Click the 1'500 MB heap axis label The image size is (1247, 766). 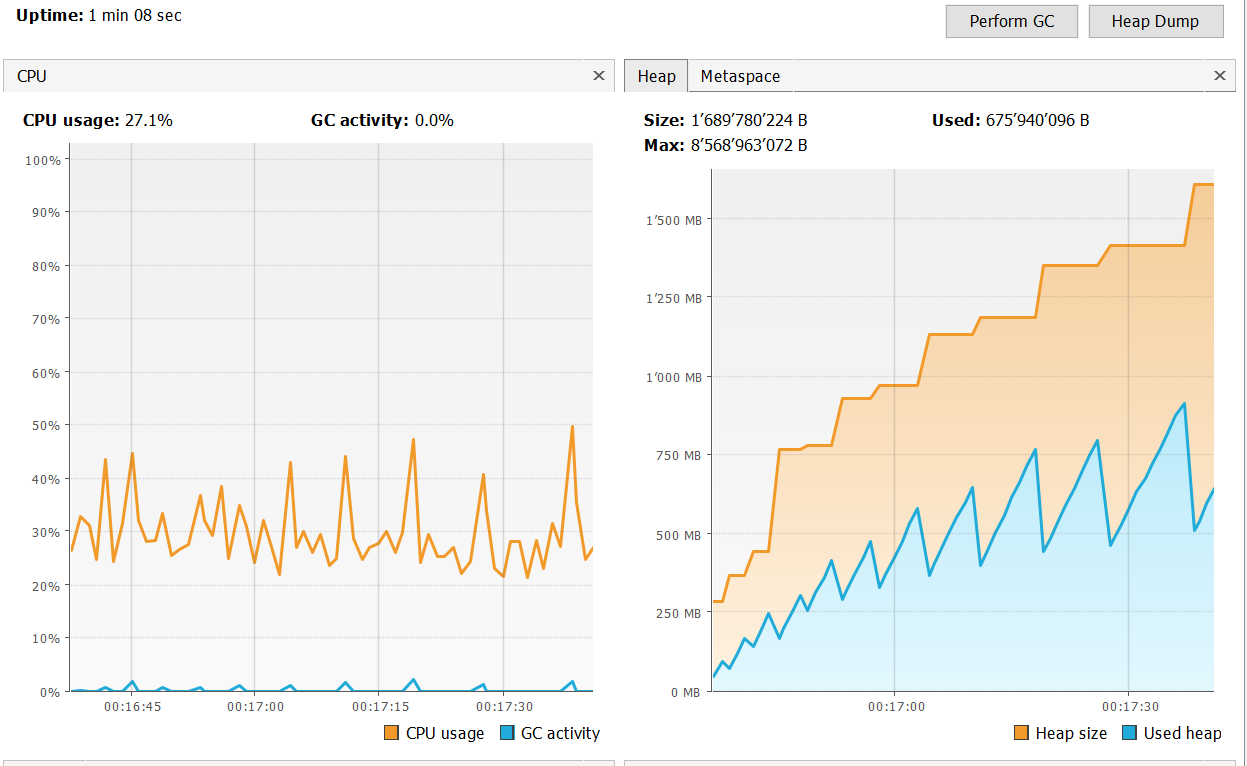pyautogui.click(x=672, y=219)
